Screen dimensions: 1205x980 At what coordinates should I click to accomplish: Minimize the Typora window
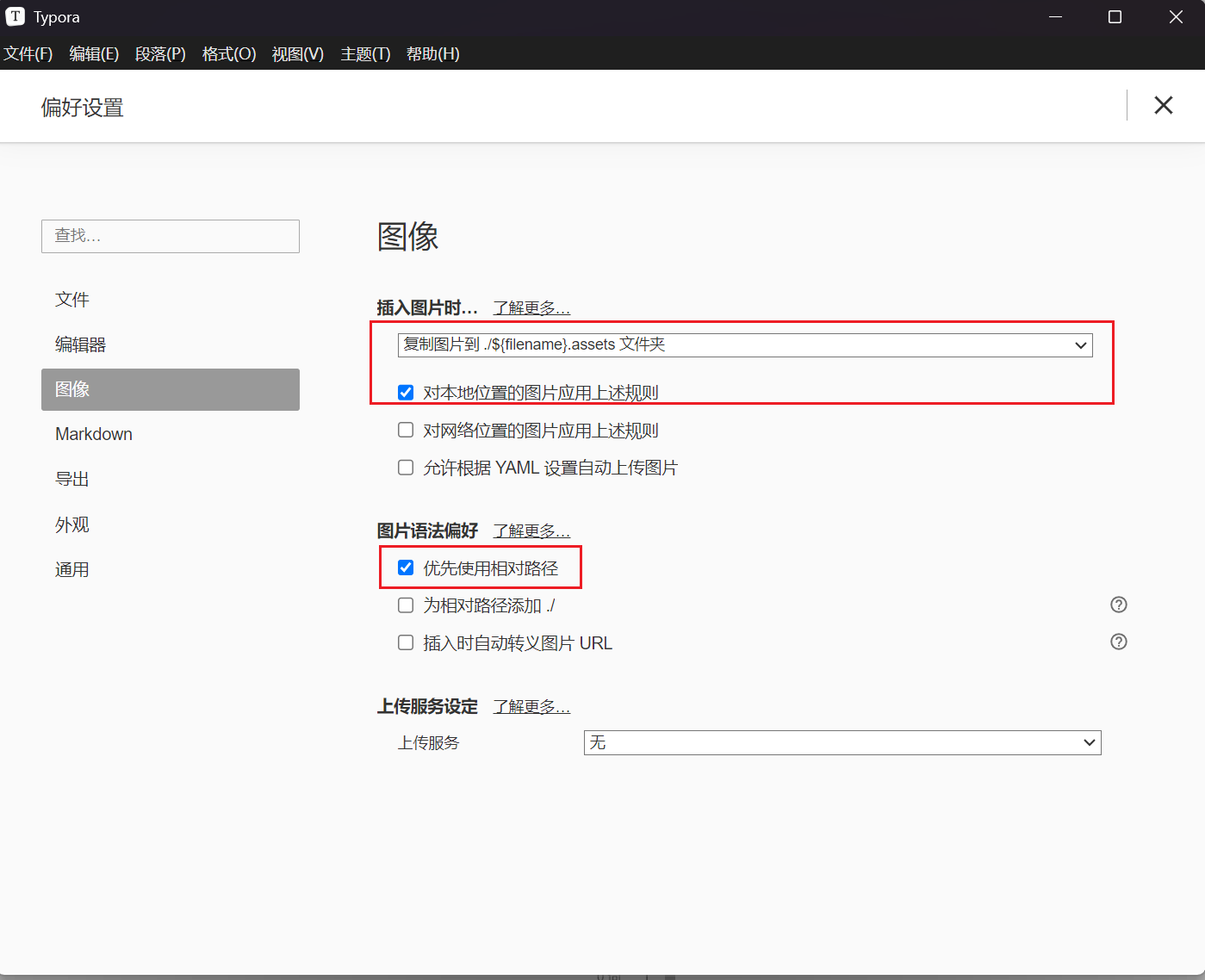point(1055,17)
